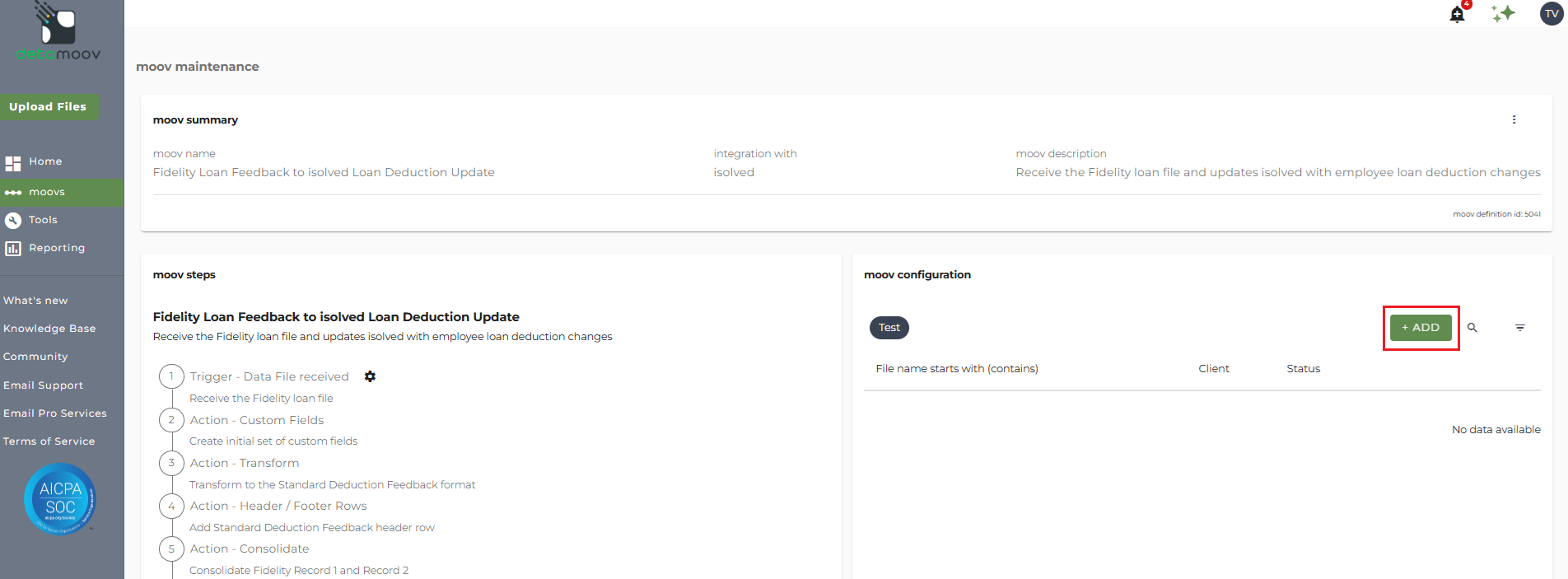This screenshot has width=1568, height=579.
Task: Open Trigger - Data File received step
Action: click(269, 376)
